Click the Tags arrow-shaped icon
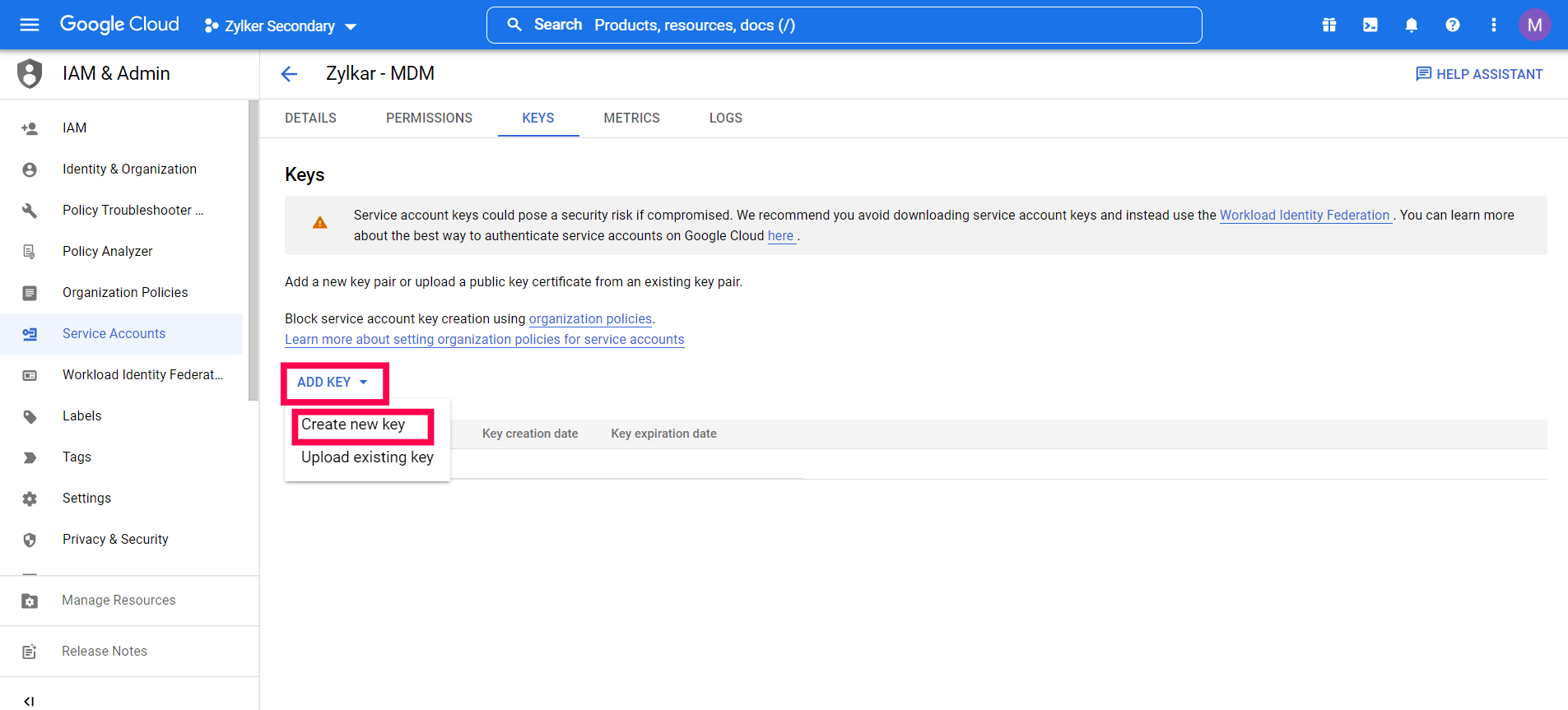 [30, 457]
